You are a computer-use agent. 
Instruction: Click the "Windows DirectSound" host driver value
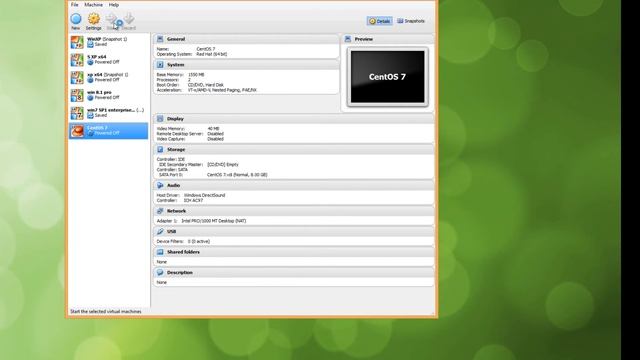(x=204, y=195)
